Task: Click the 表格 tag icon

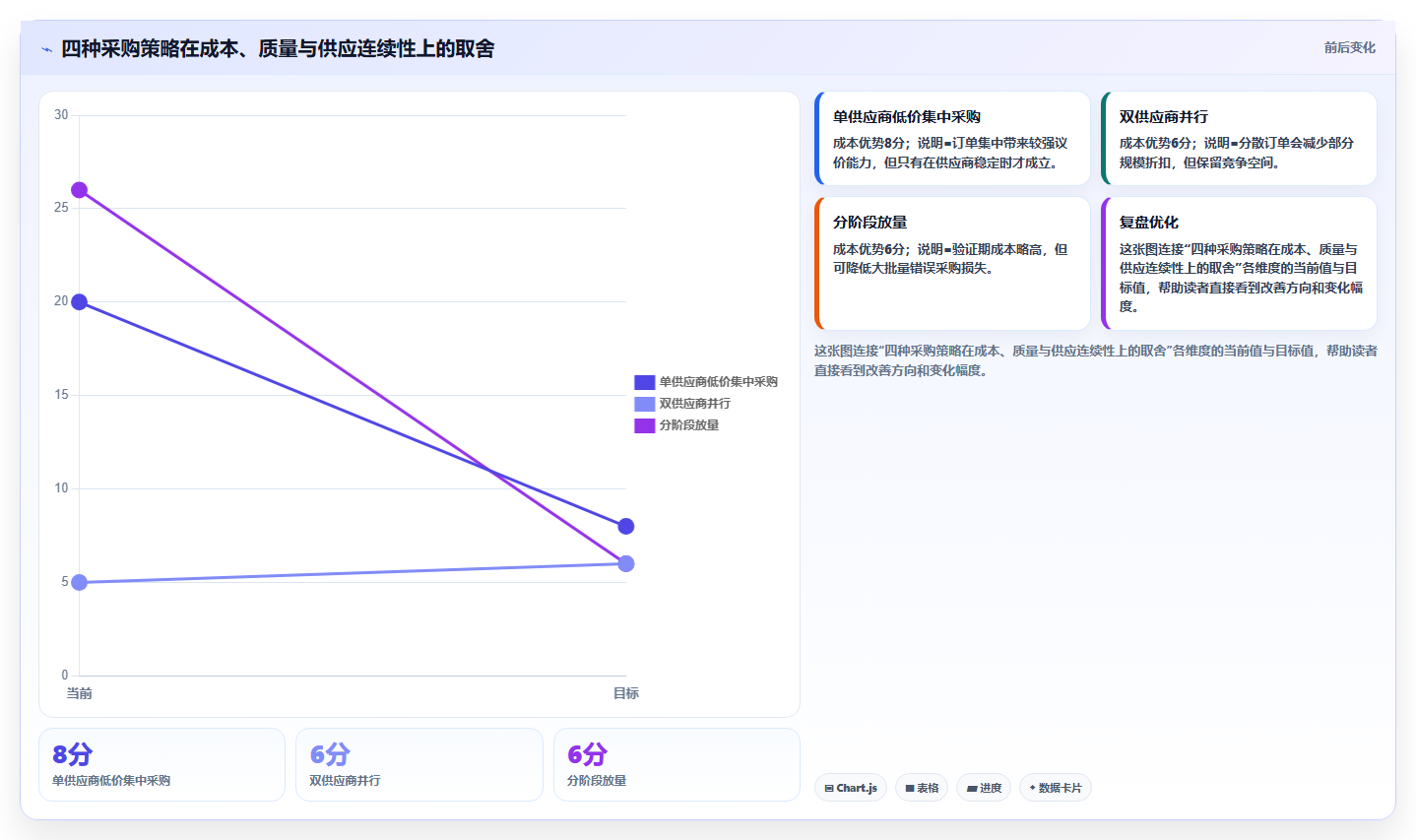Action: pos(910,789)
